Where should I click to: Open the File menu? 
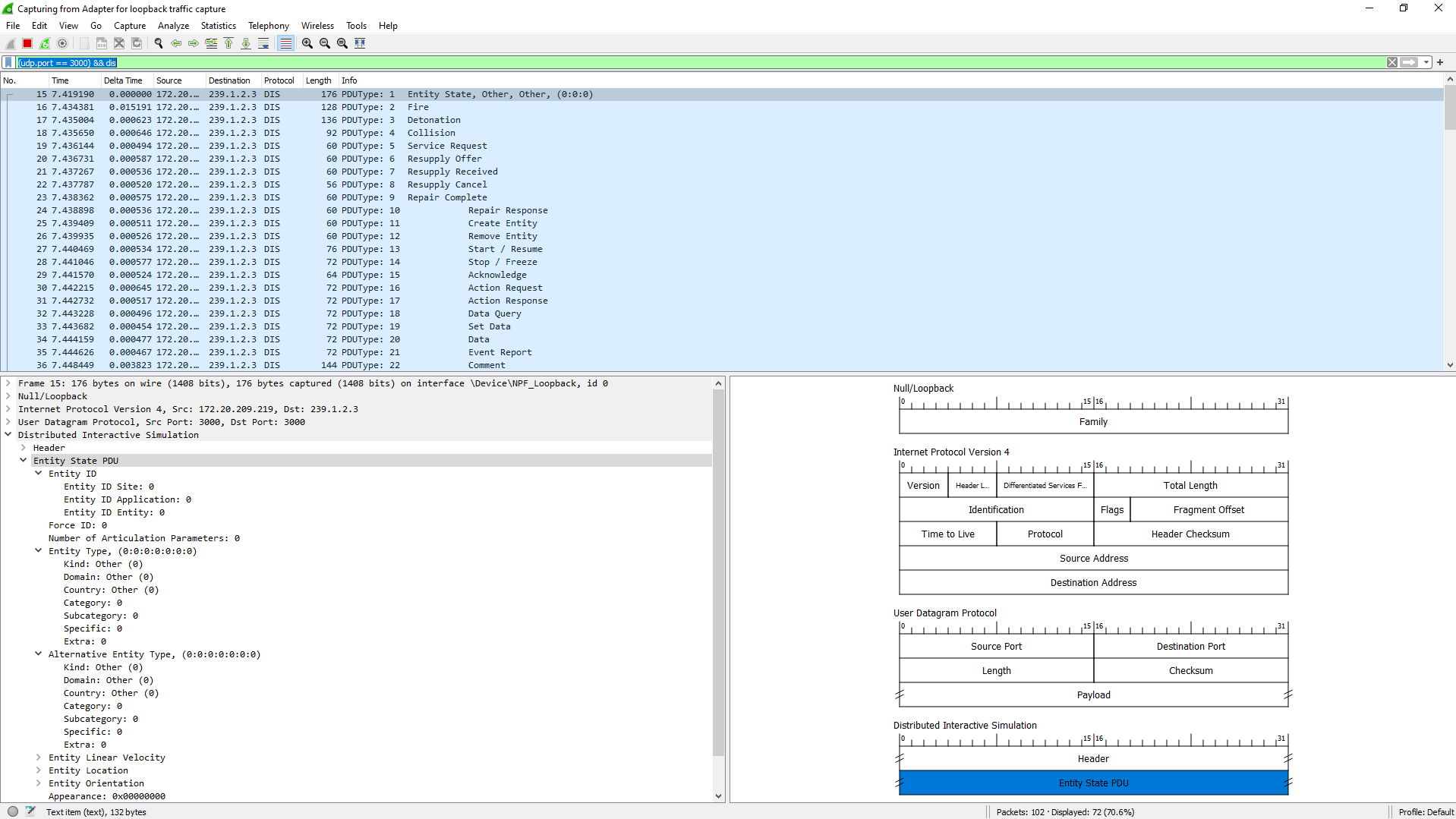click(13, 26)
